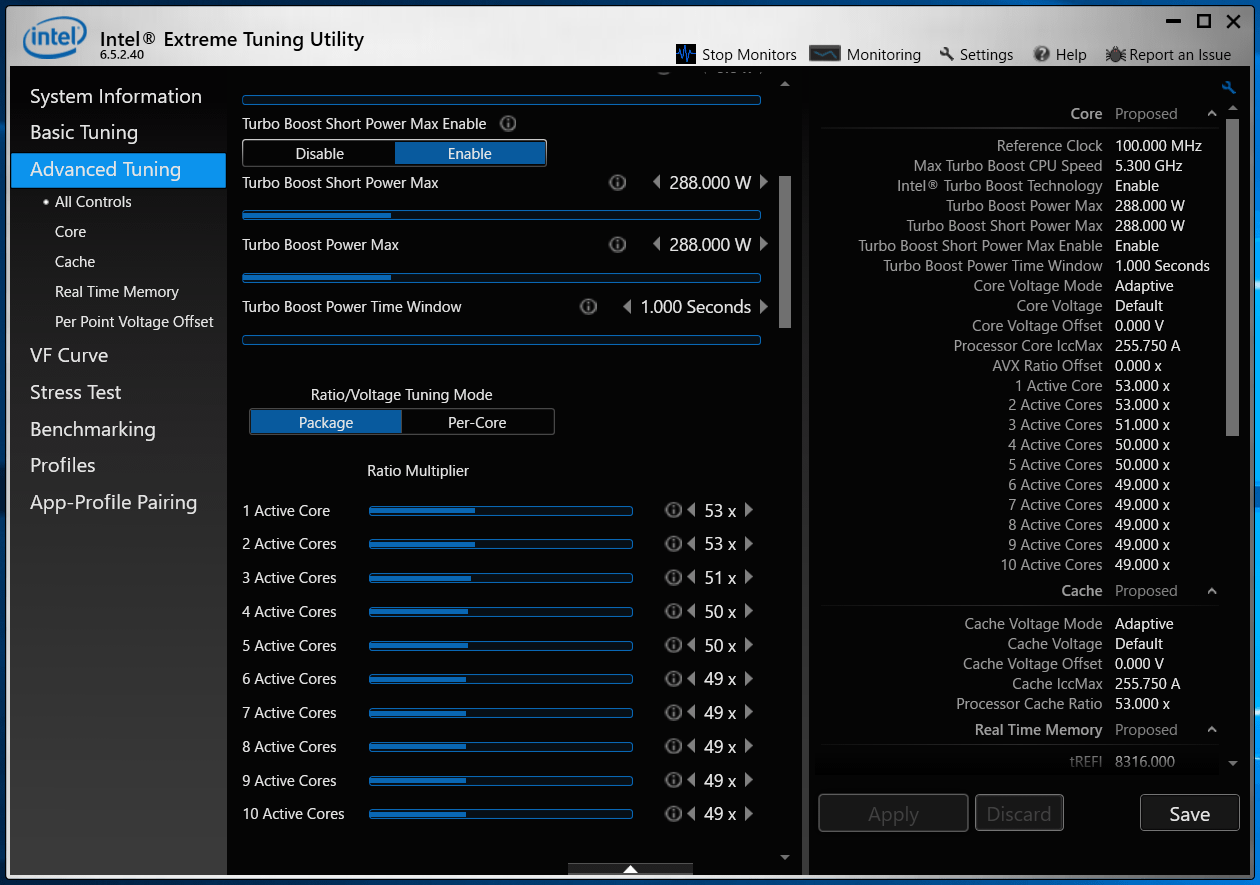The height and width of the screenshot is (885, 1260).
Task: Click the Apply button
Action: (893, 814)
